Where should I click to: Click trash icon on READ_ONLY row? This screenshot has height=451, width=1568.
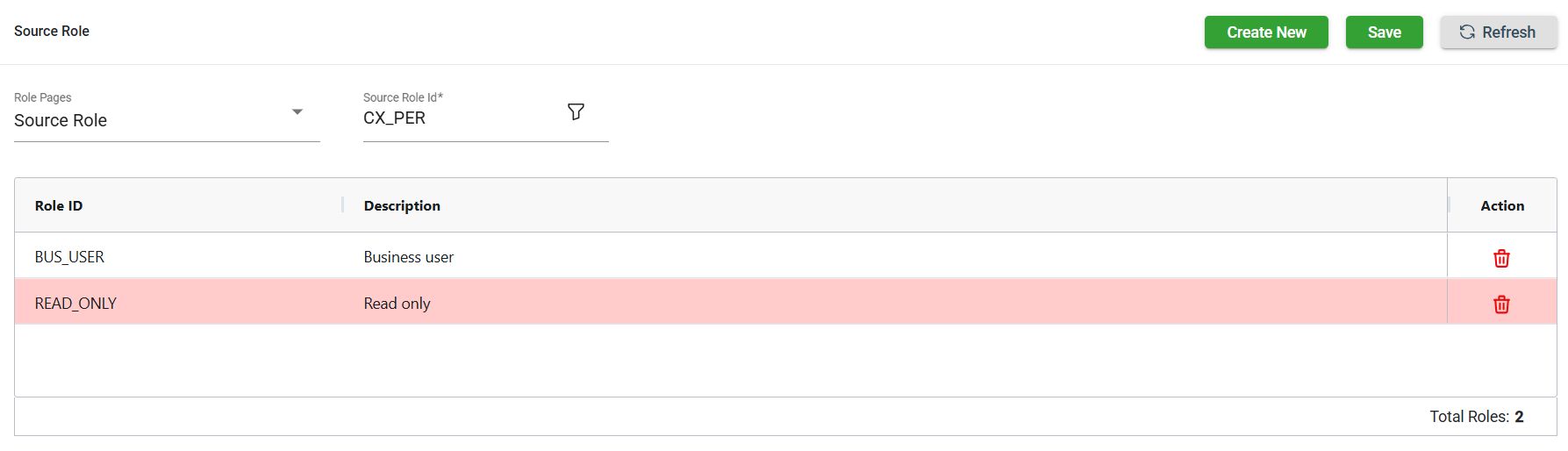coord(1501,304)
